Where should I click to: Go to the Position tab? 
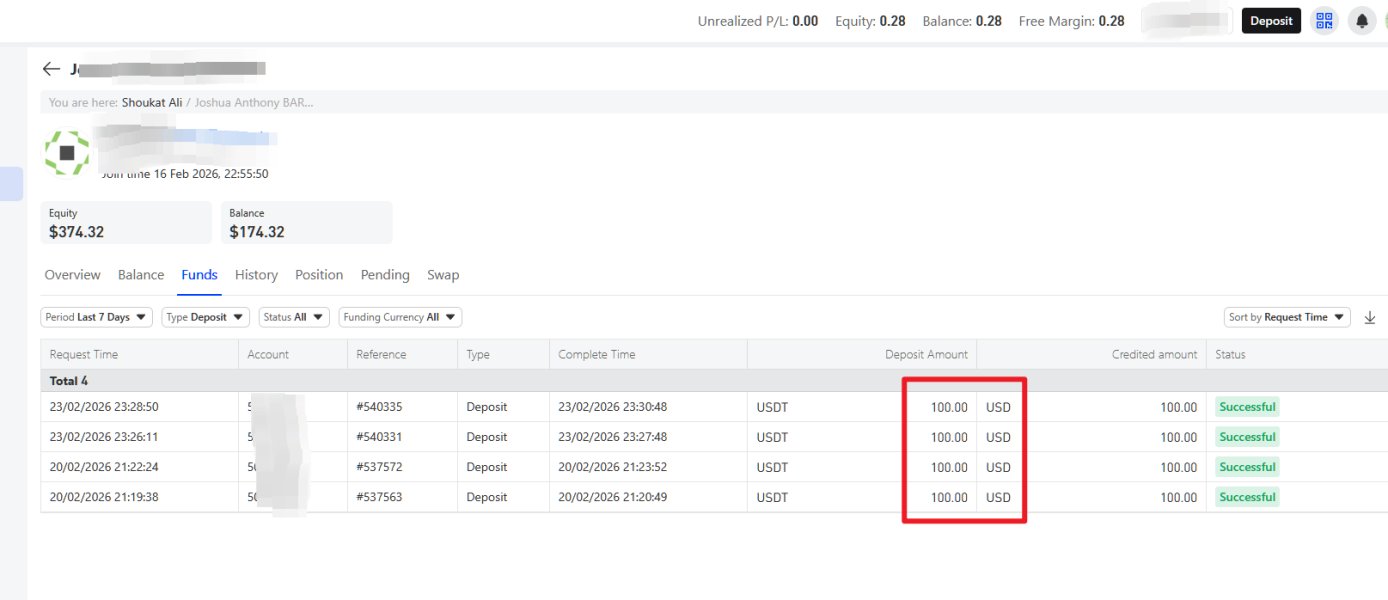319,275
